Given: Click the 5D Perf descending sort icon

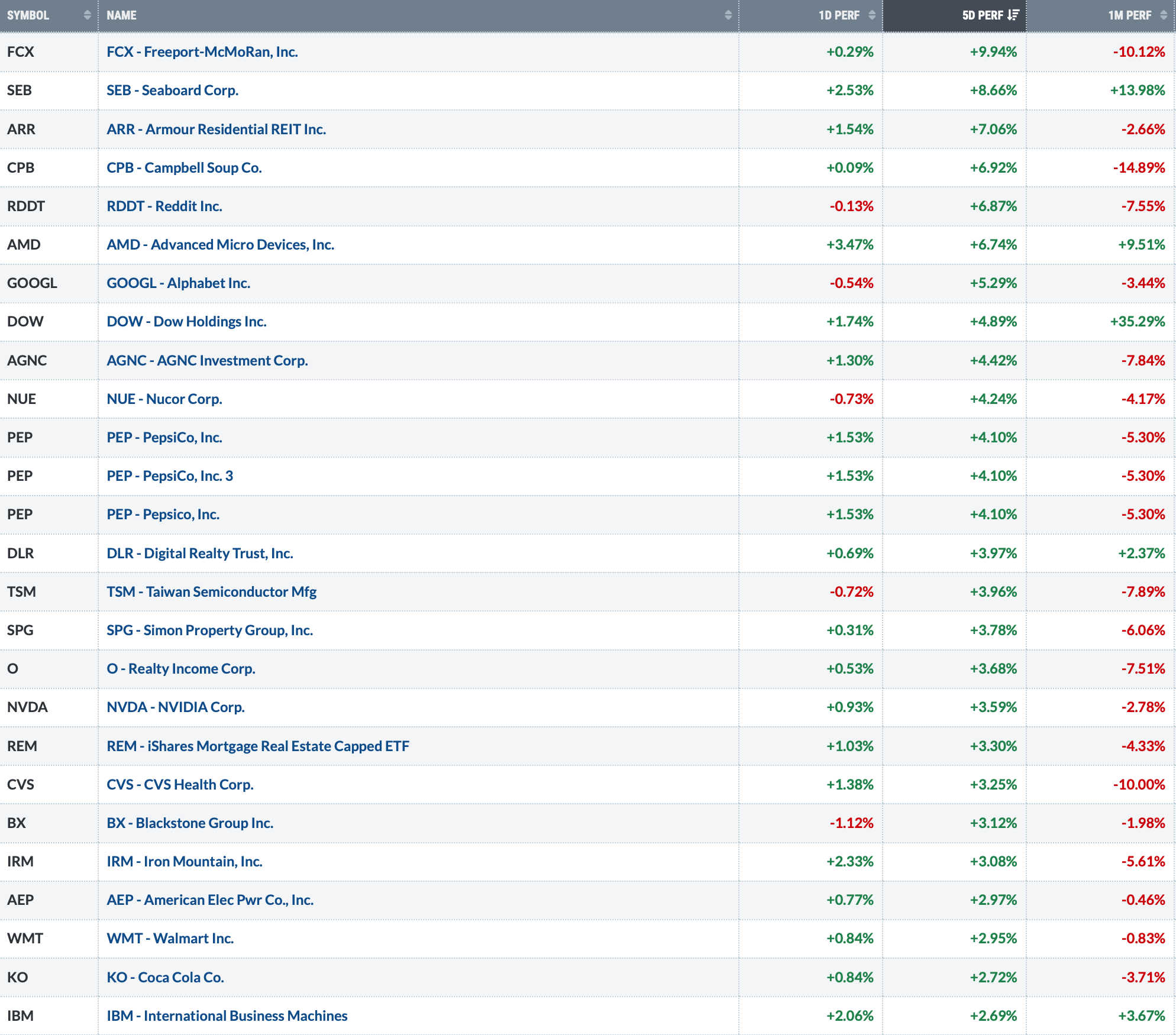Looking at the screenshot, I should pos(1013,15).
